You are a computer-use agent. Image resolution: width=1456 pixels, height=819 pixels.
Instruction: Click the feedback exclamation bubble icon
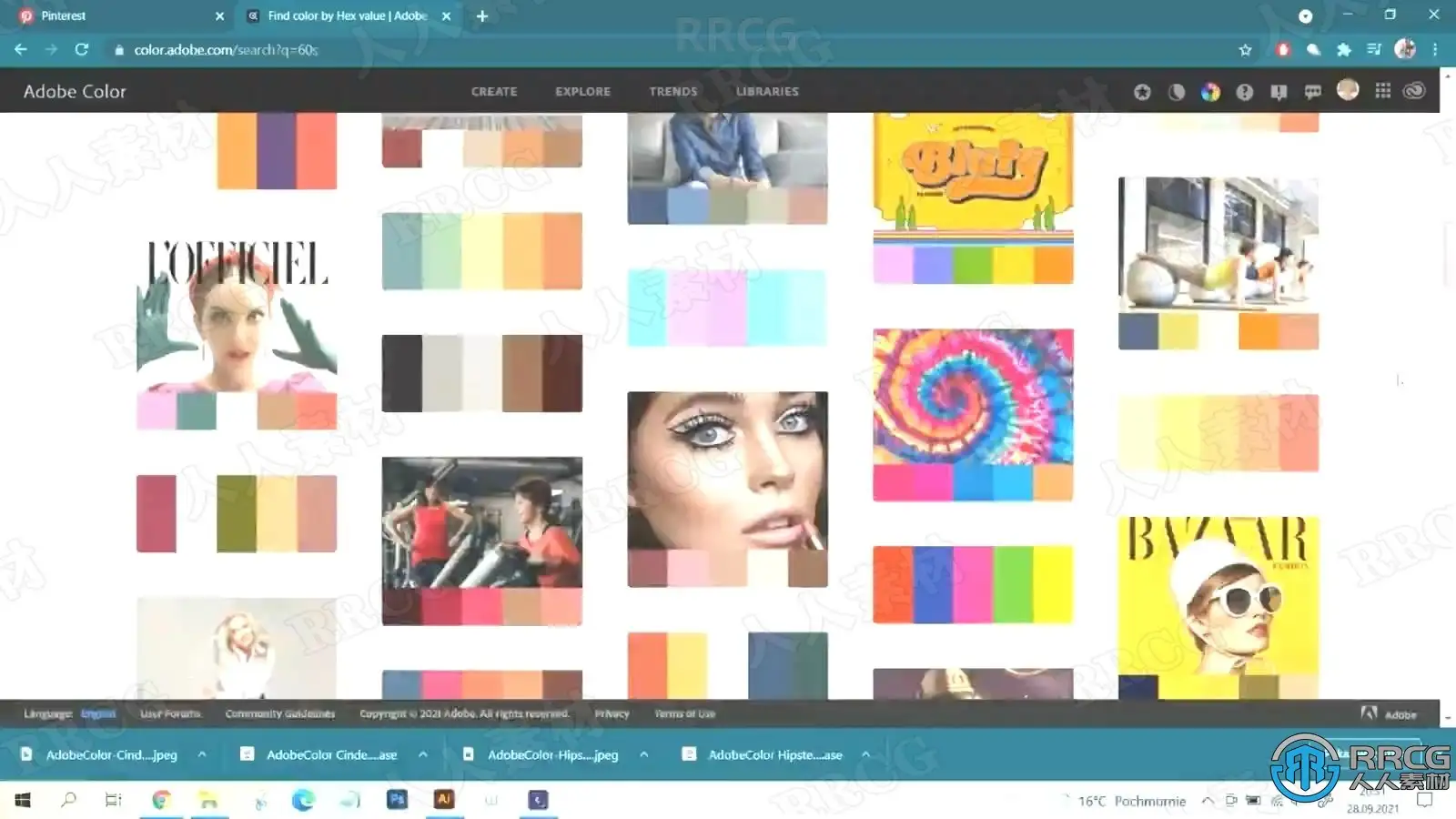point(1279,92)
